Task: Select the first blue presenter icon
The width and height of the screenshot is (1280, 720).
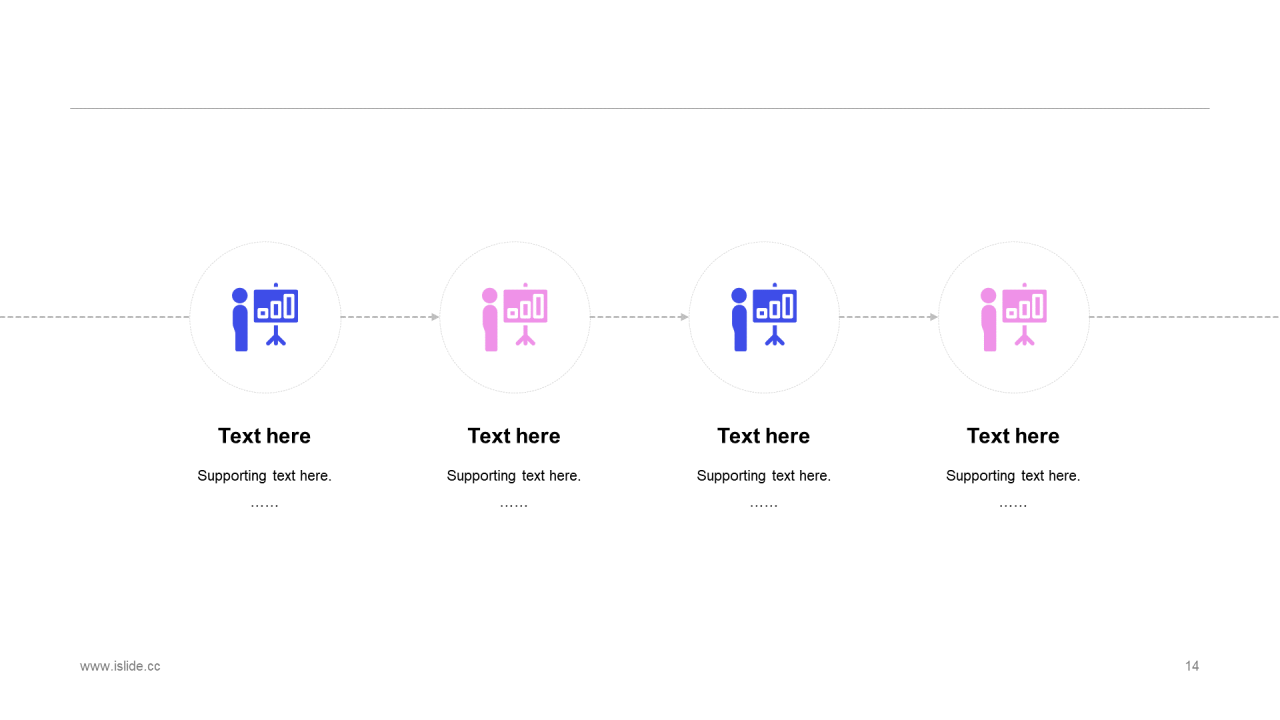Action: [265, 317]
